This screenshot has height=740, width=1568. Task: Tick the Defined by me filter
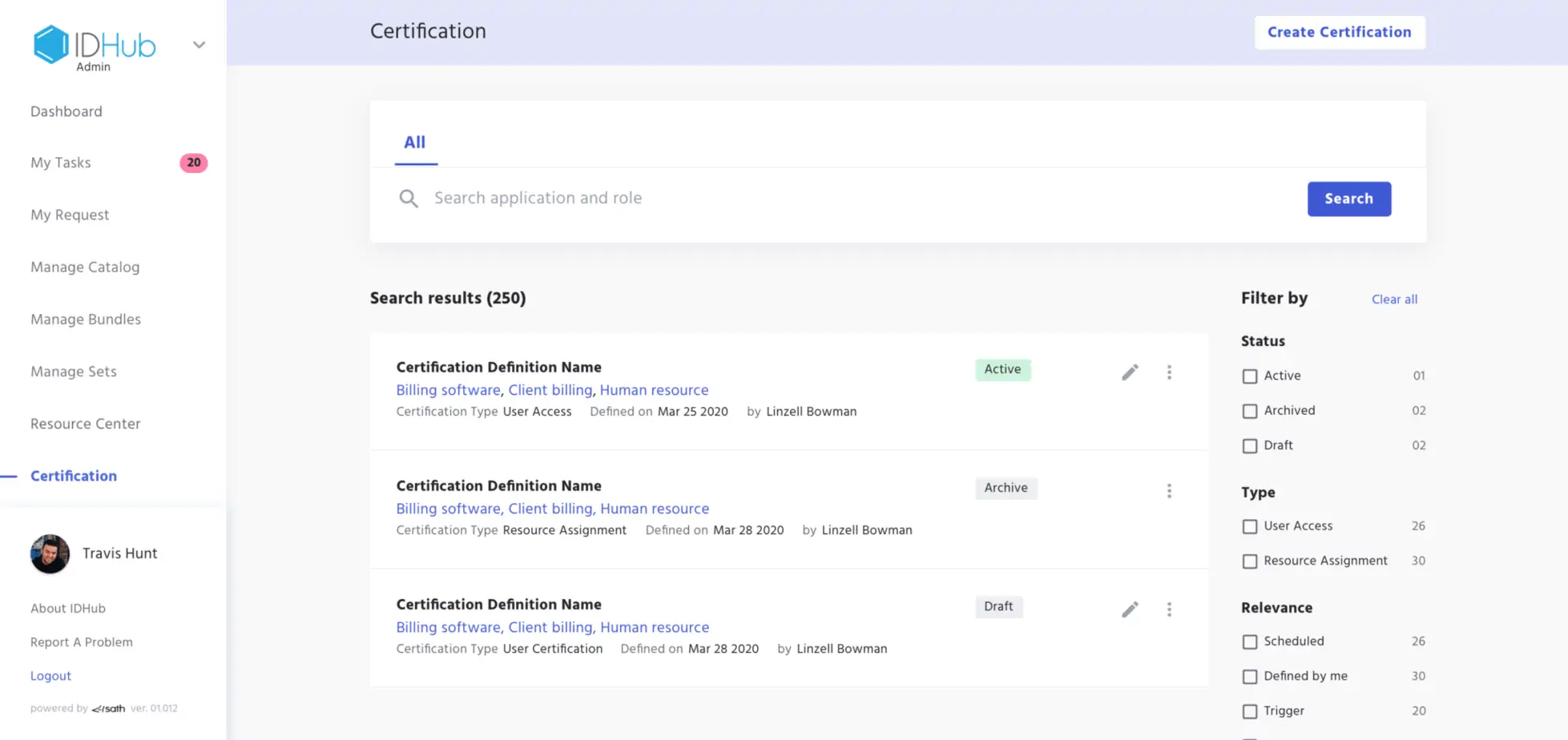pyautogui.click(x=1250, y=677)
